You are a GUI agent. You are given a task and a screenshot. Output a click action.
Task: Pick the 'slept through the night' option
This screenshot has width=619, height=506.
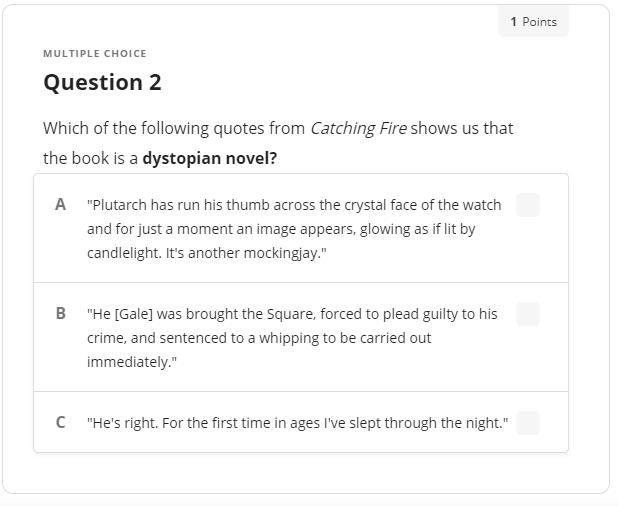(297, 423)
